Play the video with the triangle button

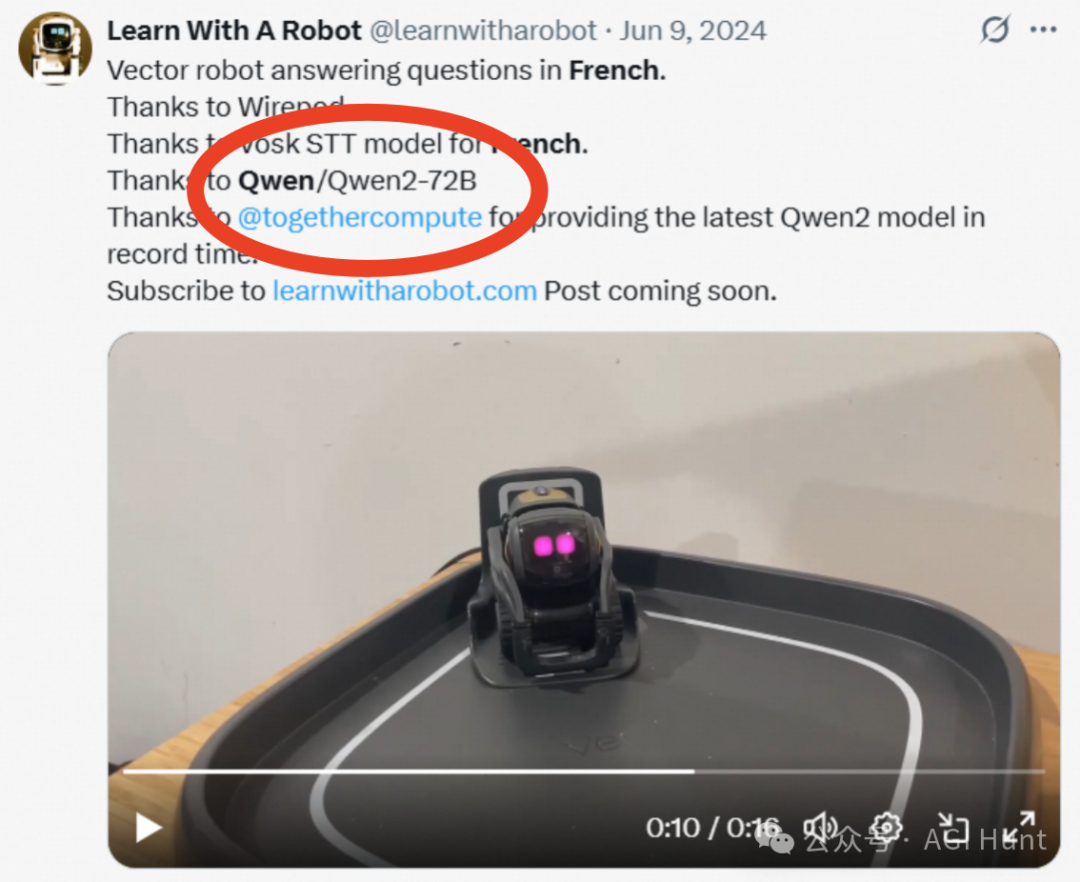pos(148,828)
